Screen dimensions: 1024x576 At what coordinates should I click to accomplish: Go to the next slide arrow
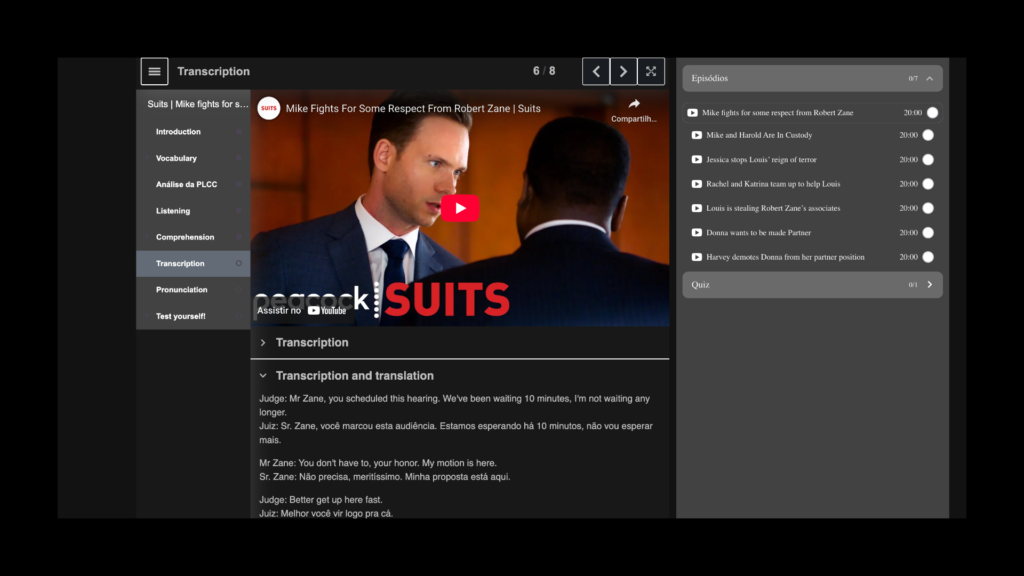(623, 72)
